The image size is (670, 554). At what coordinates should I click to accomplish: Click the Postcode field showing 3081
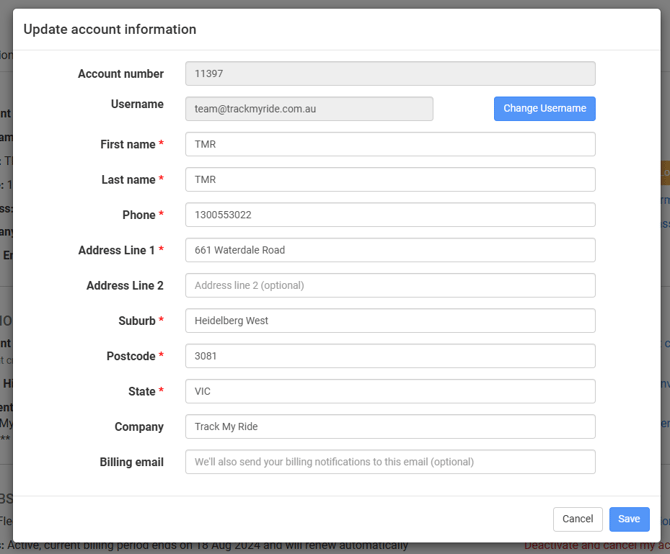pyautogui.click(x=390, y=356)
